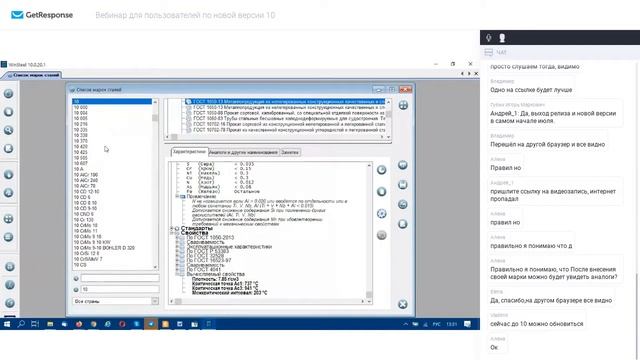Click the steel grade list vertical scrollbar
The width and height of the screenshot is (640, 360).
point(155,184)
